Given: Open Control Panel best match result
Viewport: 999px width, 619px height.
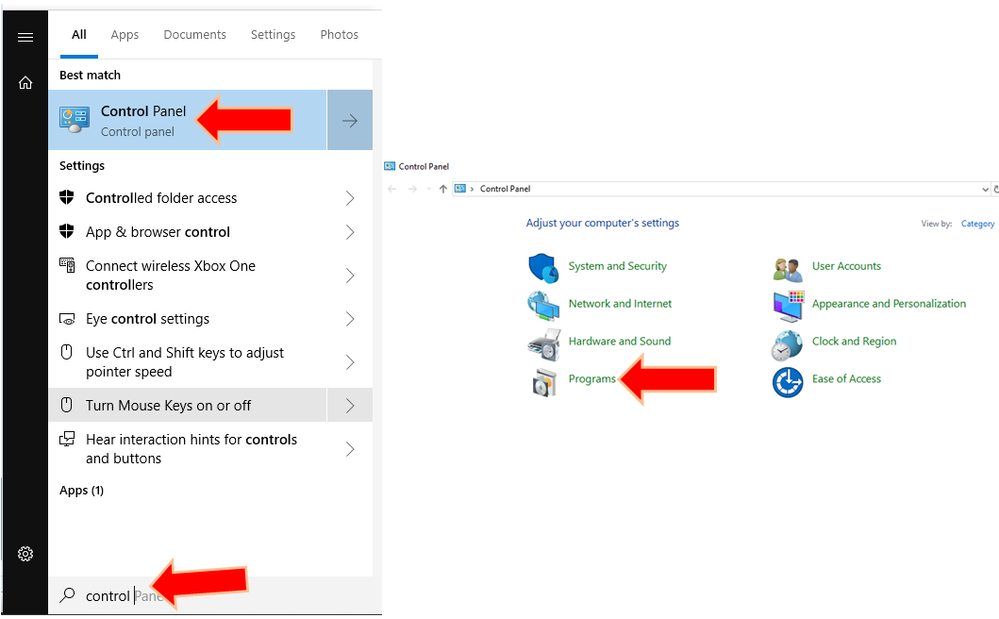Looking at the screenshot, I should (x=187, y=120).
